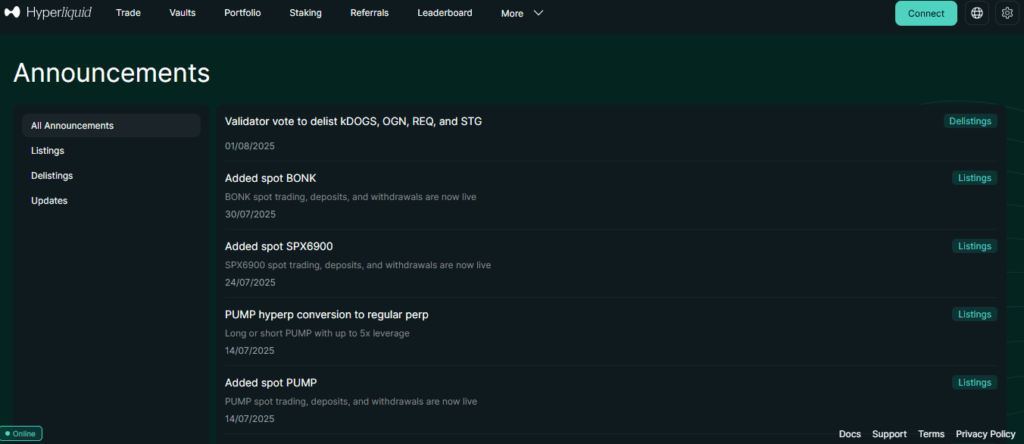1024x444 pixels.
Task: Click the Online status indicator
Action: 21,434
